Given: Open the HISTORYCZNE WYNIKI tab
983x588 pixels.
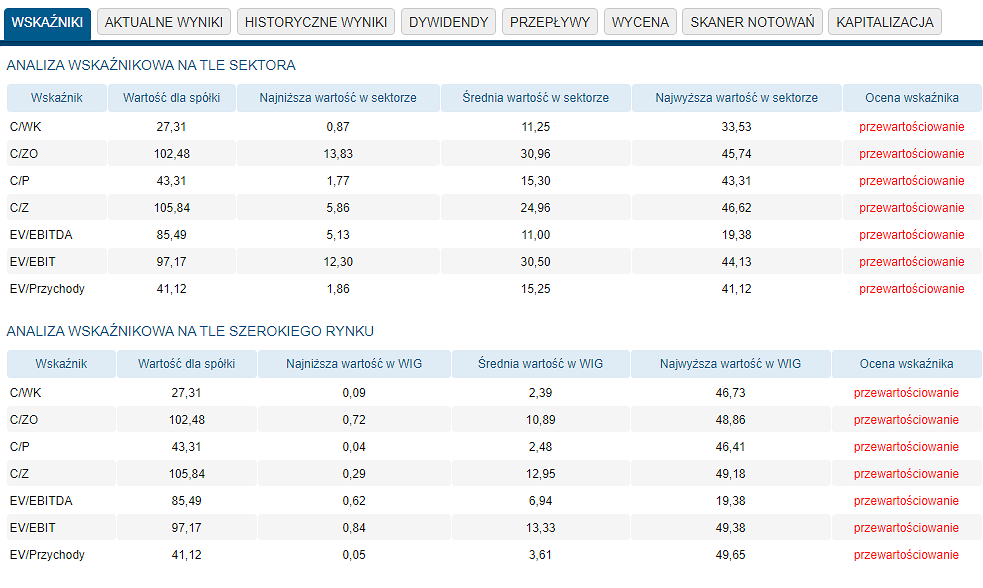Looking at the screenshot, I should coord(316,22).
